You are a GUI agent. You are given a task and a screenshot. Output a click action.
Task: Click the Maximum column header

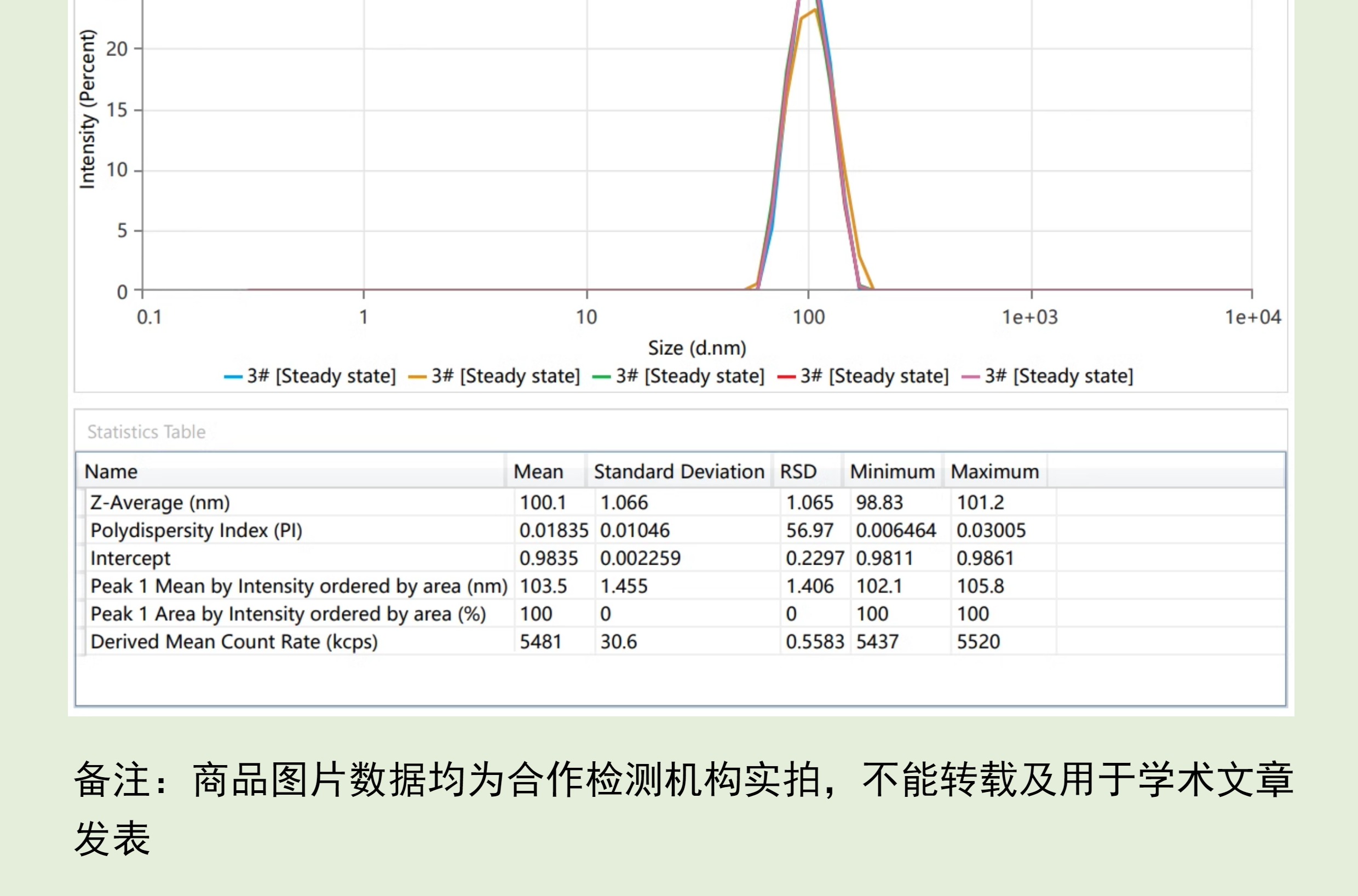click(994, 472)
